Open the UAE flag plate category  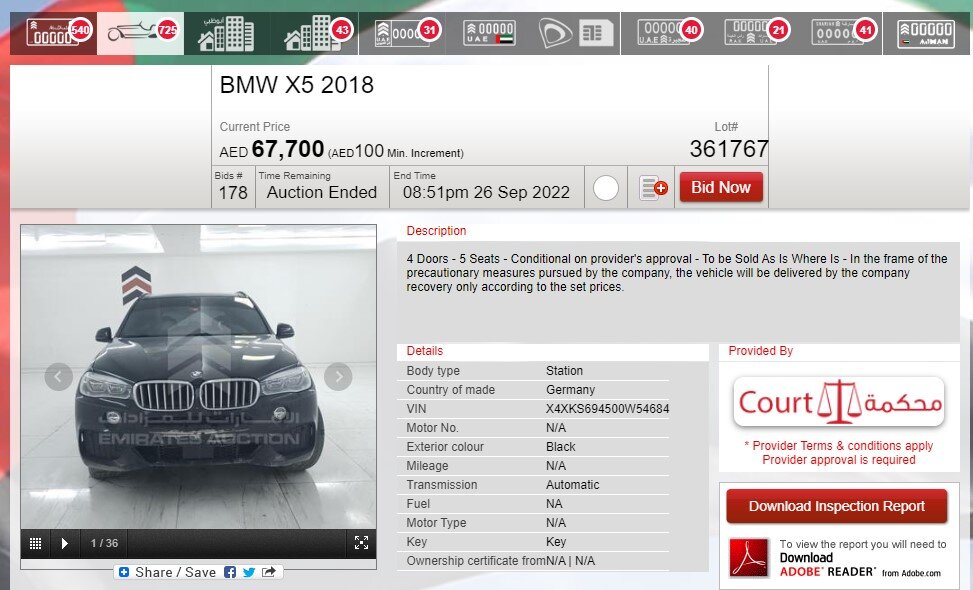coord(489,33)
